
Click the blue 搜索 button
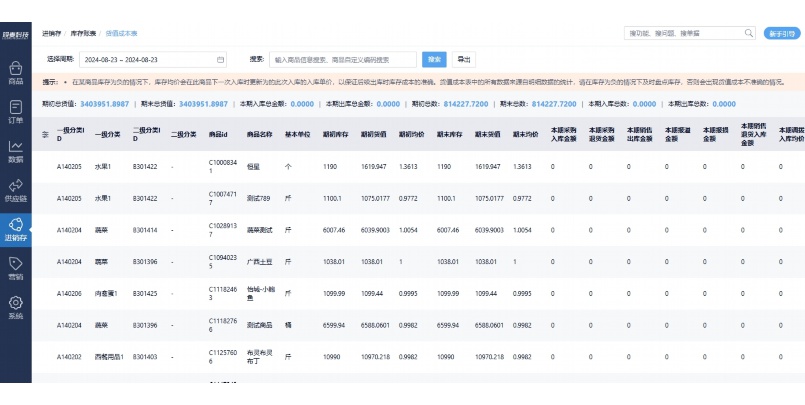coord(434,60)
